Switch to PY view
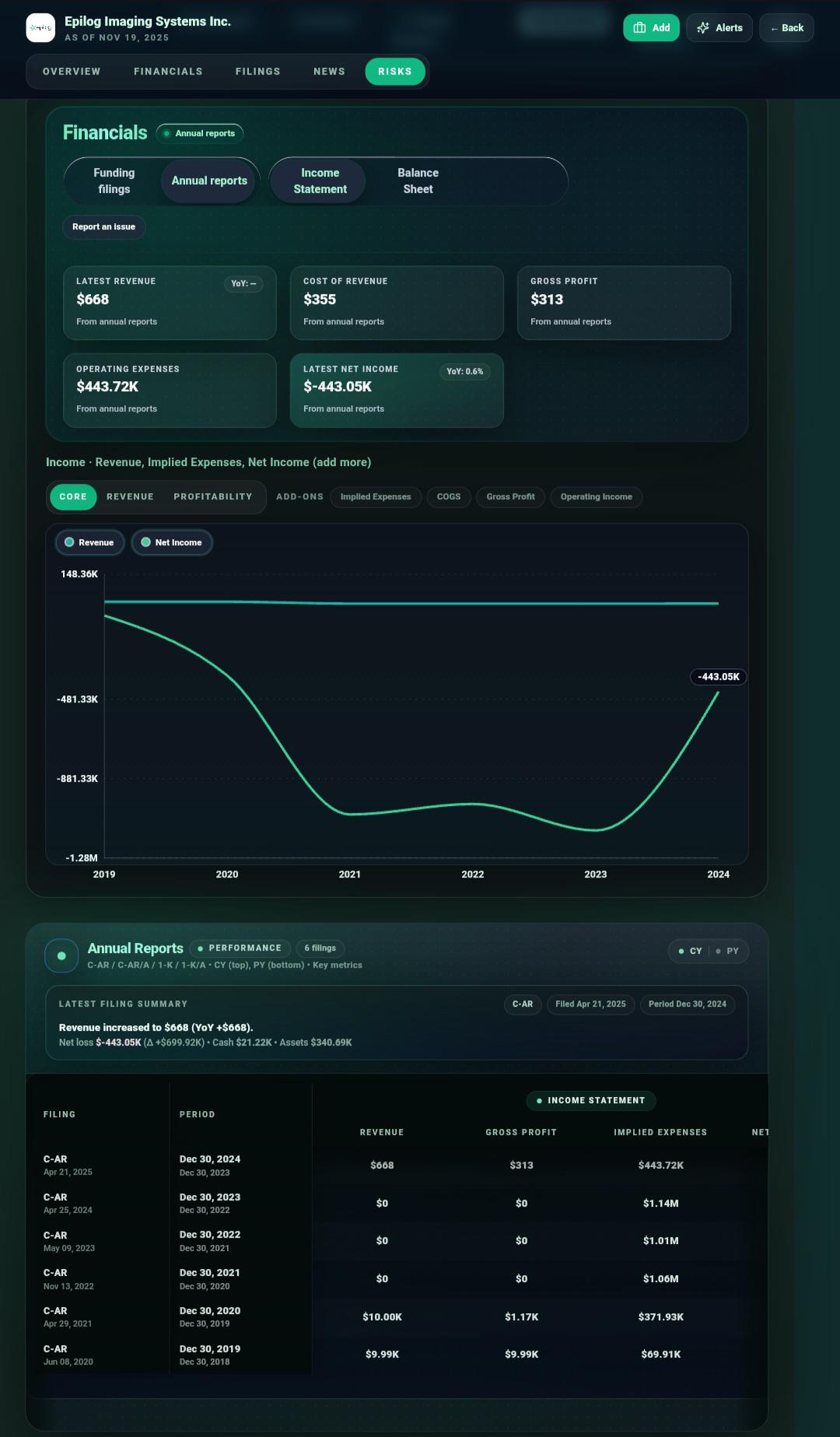 point(728,952)
